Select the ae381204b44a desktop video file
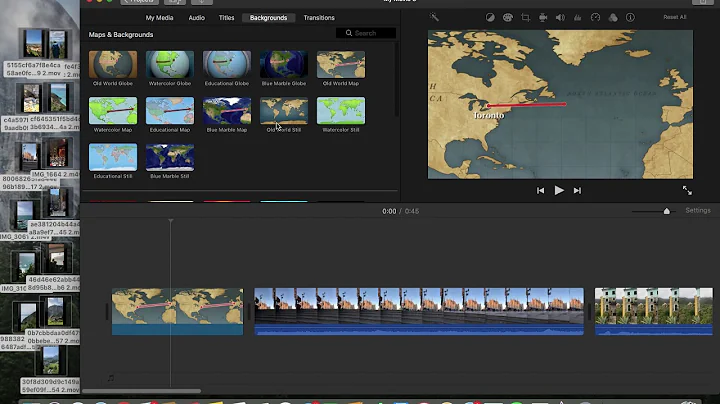The height and width of the screenshot is (404, 720). [x=56, y=213]
